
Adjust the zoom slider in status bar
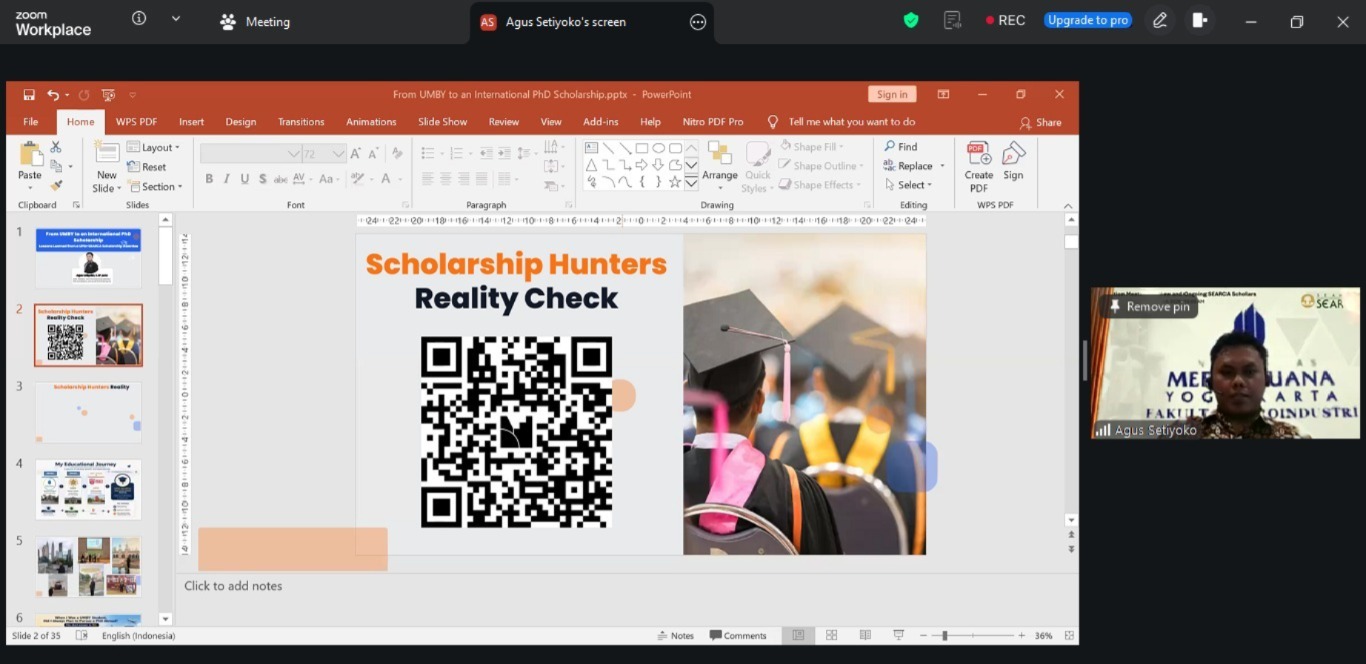944,635
